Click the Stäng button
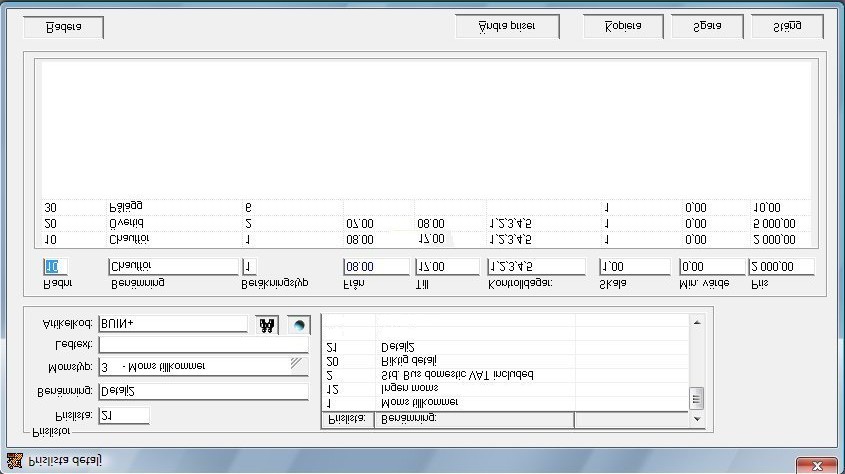Viewport: 845px width, 474px height. (787, 26)
